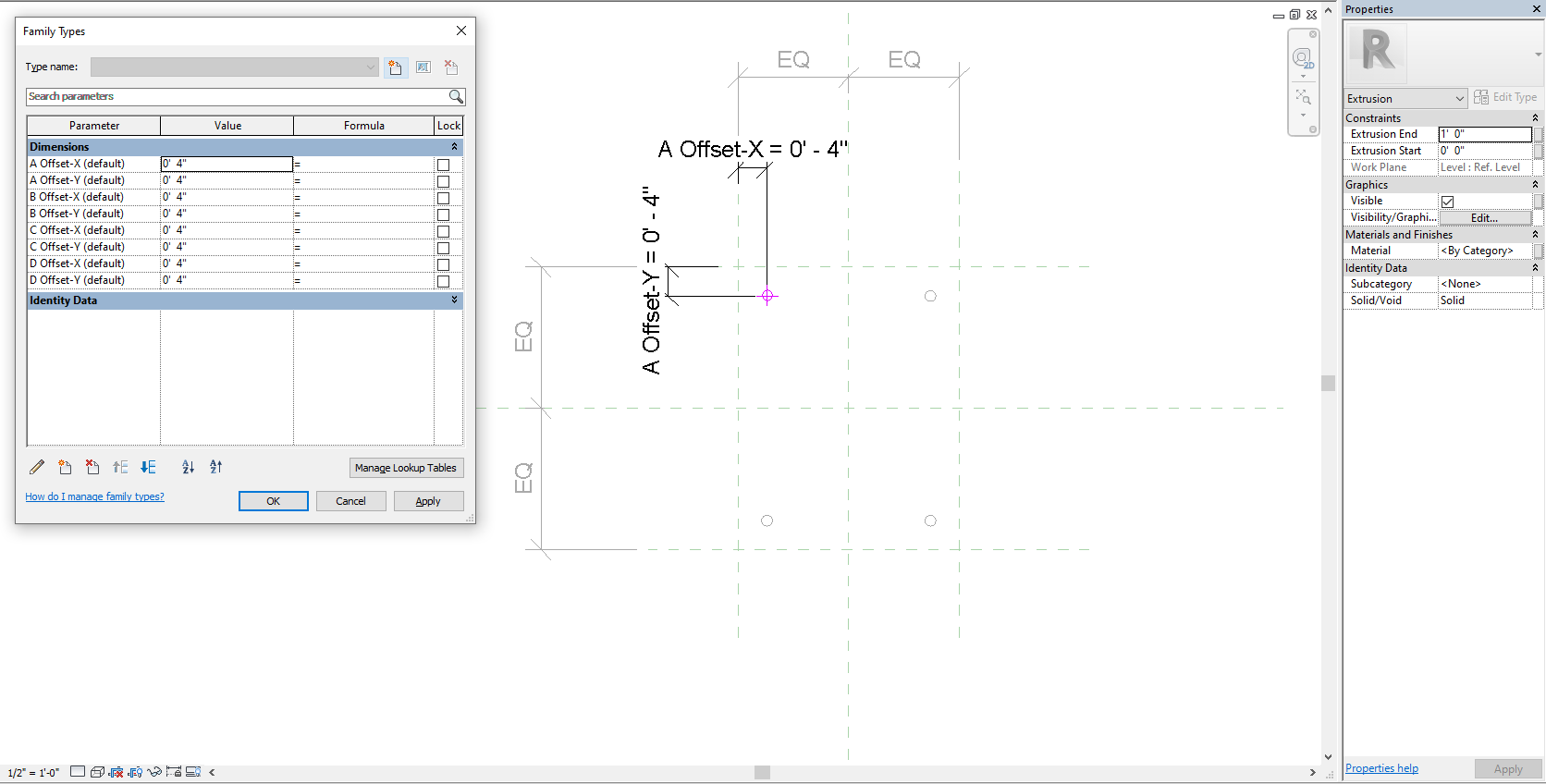This screenshot has width=1546, height=784.
Task: Click the Delete Parameter icon in bottom toolbar
Action: tap(92, 467)
